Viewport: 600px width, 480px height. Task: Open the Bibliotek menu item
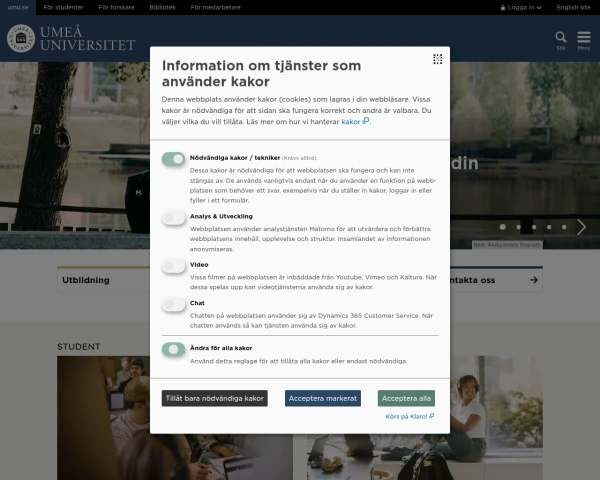163,7
